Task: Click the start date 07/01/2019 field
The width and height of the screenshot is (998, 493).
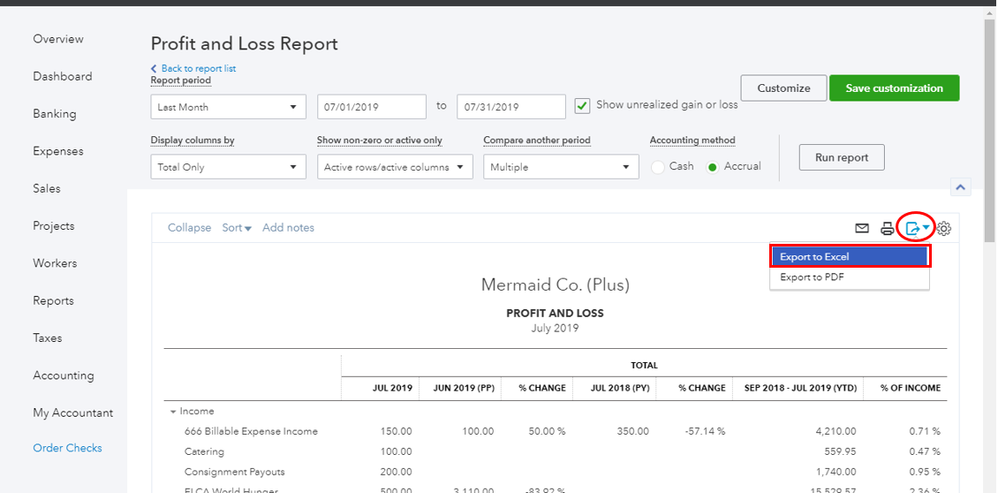Action: (x=372, y=107)
